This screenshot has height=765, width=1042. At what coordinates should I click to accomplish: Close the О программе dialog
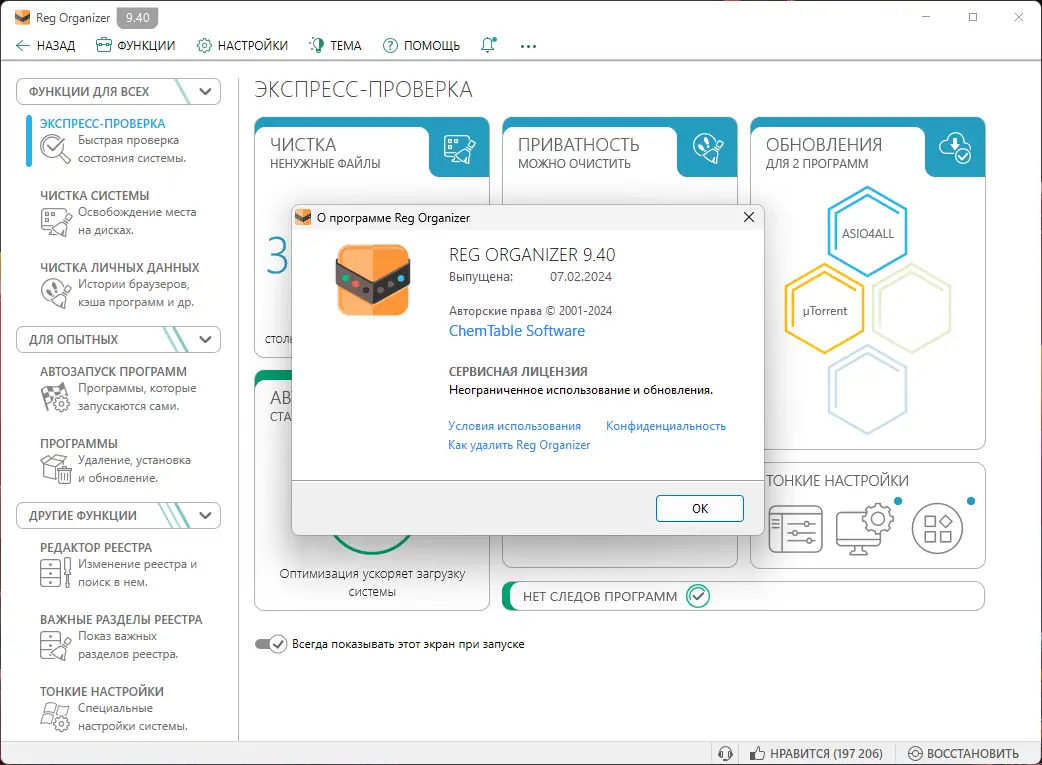click(x=748, y=217)
